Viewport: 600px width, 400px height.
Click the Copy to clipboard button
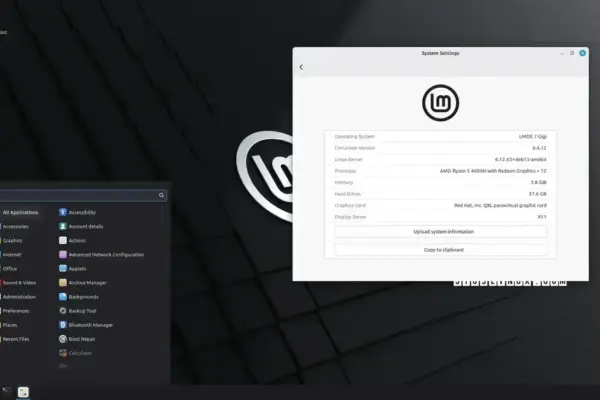[440, 250]
